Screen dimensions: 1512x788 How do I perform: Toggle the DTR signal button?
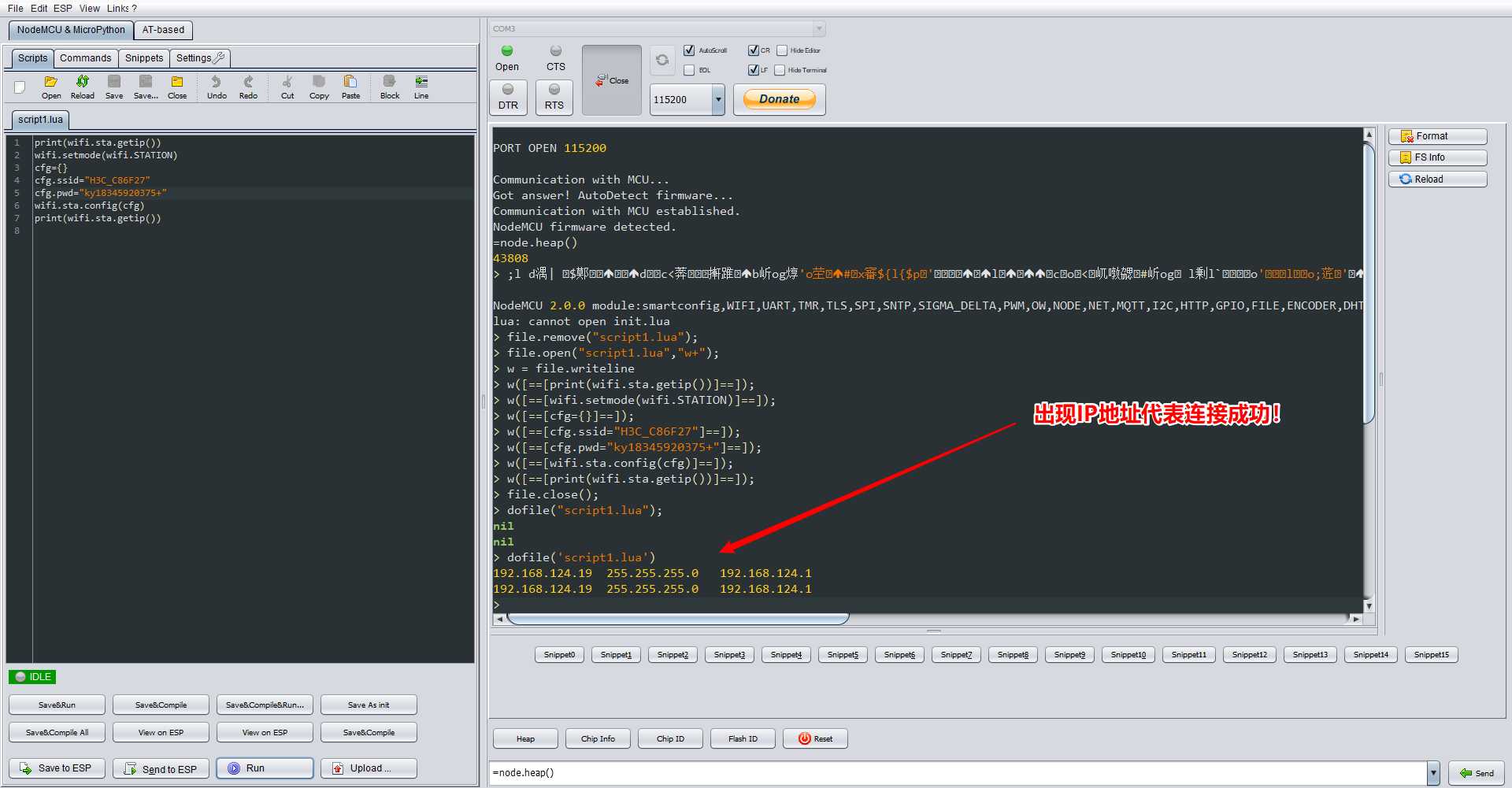click(x=508, y=97)
